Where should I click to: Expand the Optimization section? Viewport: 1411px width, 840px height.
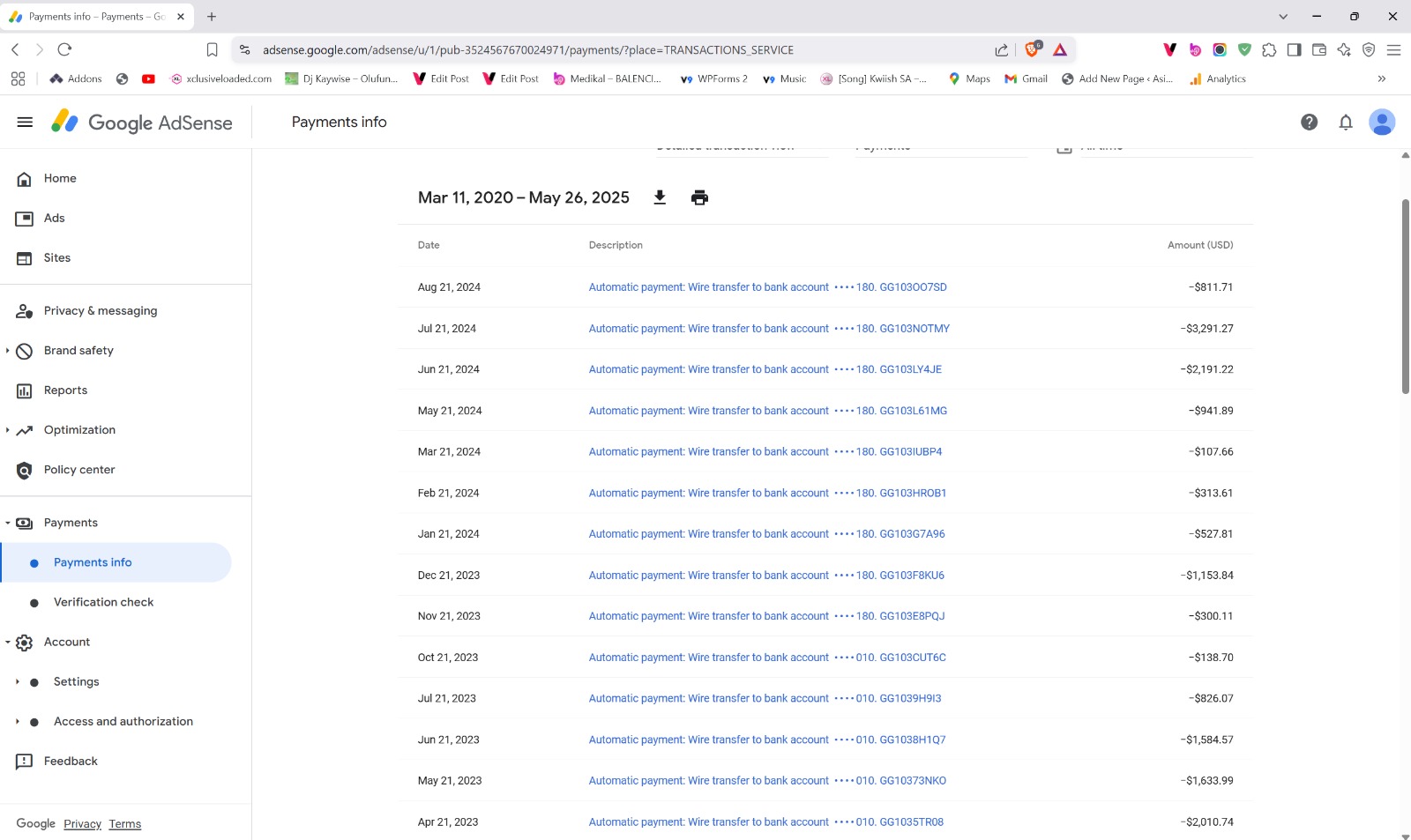tap(8, 430)
